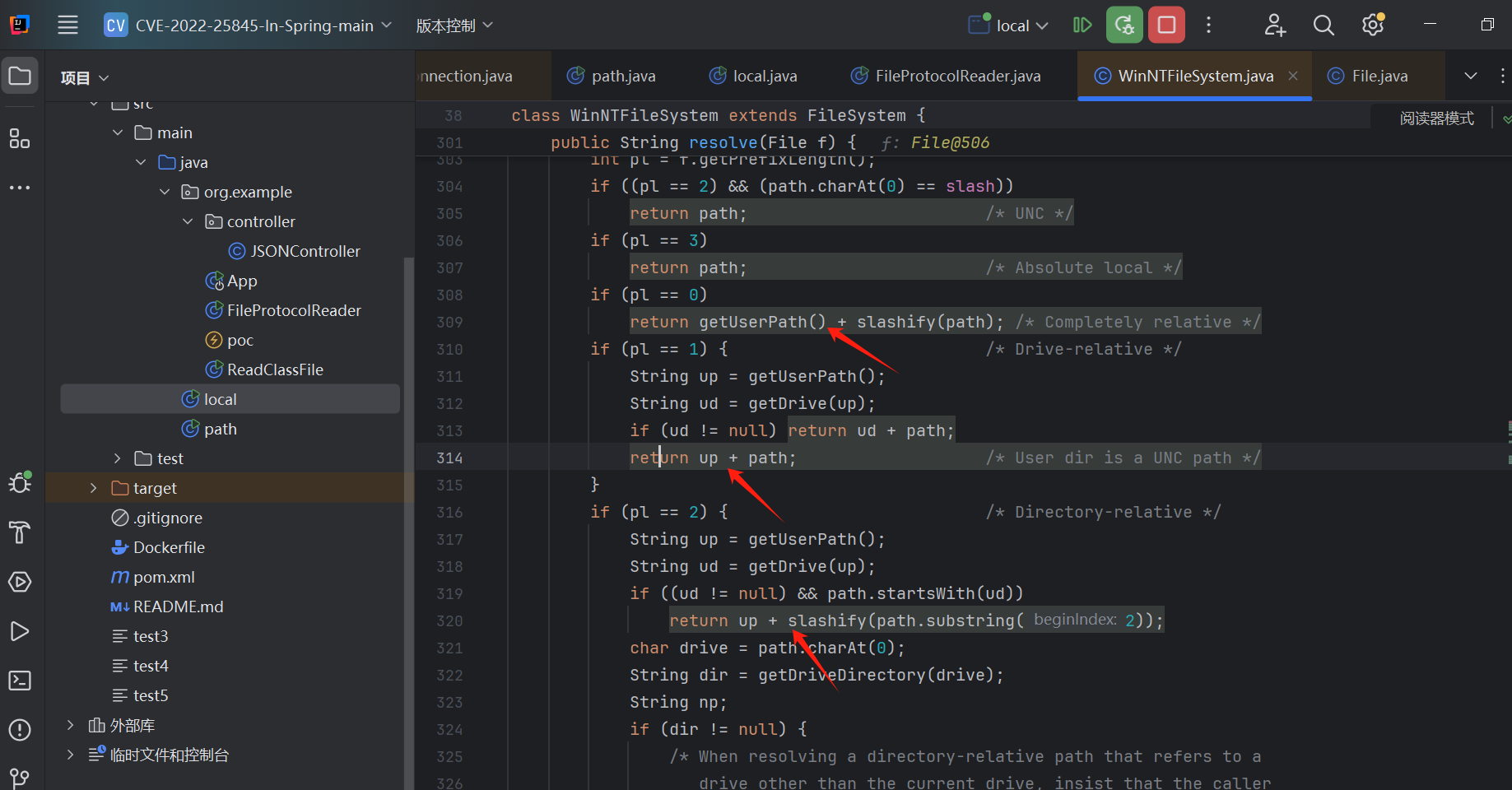Viewport: 1512px width, 790px height.
Task: Open the 版本控制 dropdown
Action: (x=454, y=26)
